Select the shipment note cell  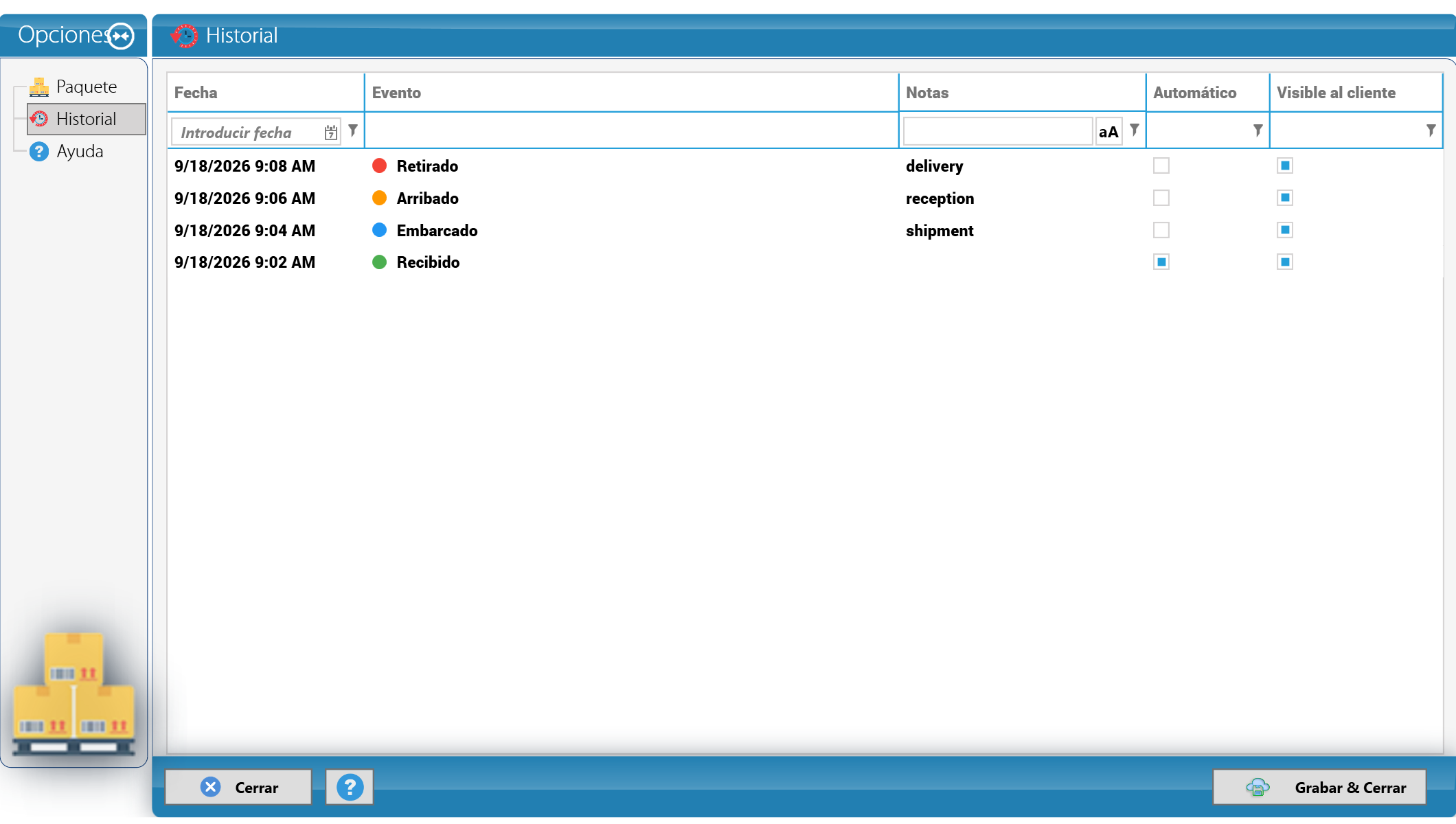[x=940, y=231]
